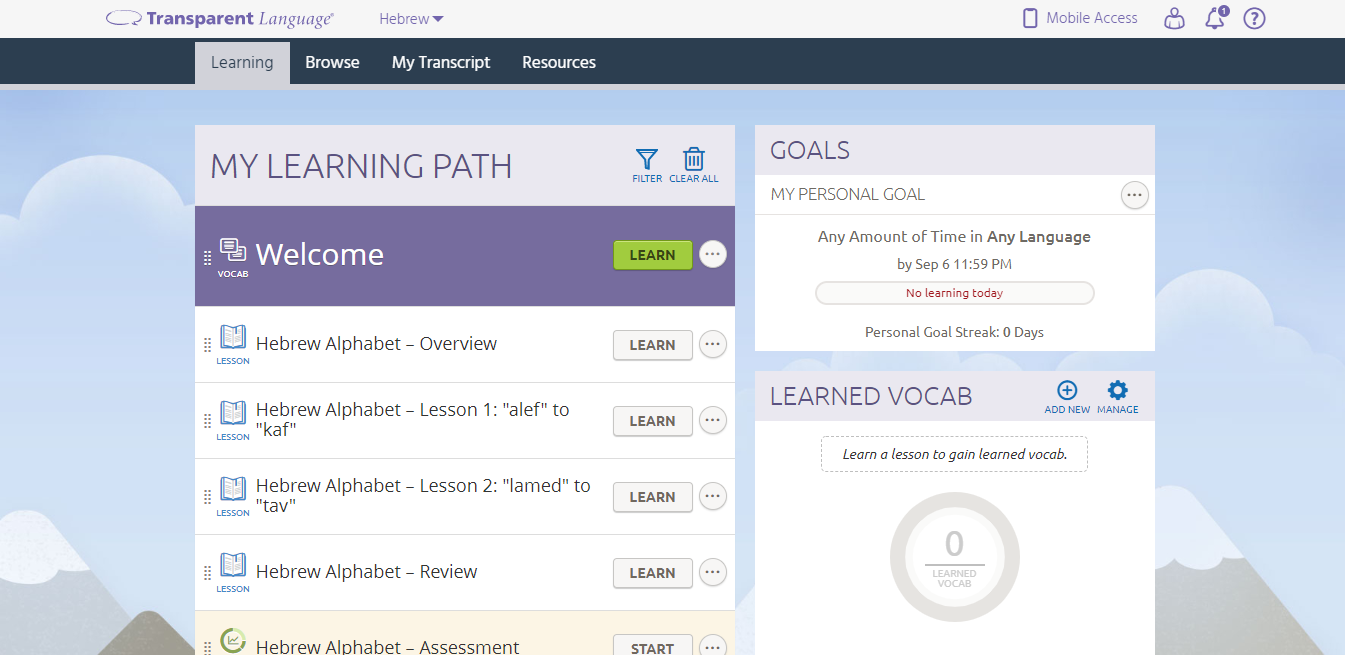Open the Hebrew language dropdown
1345x655 pixels.
411,19
